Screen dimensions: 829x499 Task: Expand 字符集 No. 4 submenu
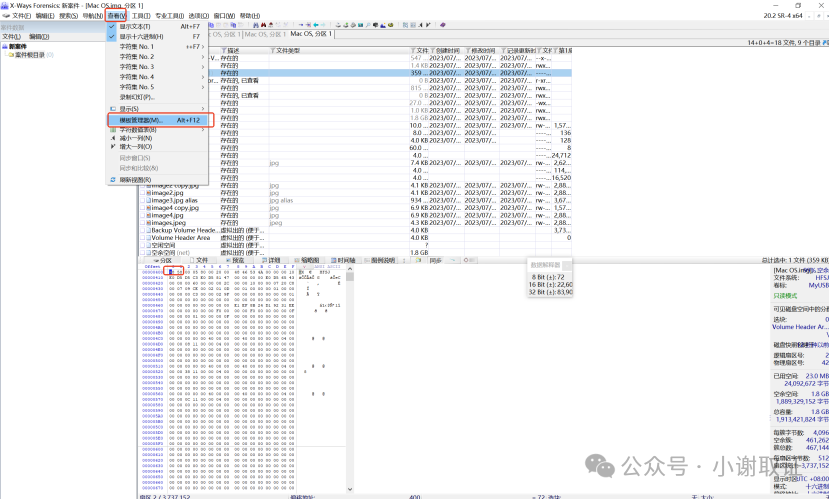(x=157, y=77)
